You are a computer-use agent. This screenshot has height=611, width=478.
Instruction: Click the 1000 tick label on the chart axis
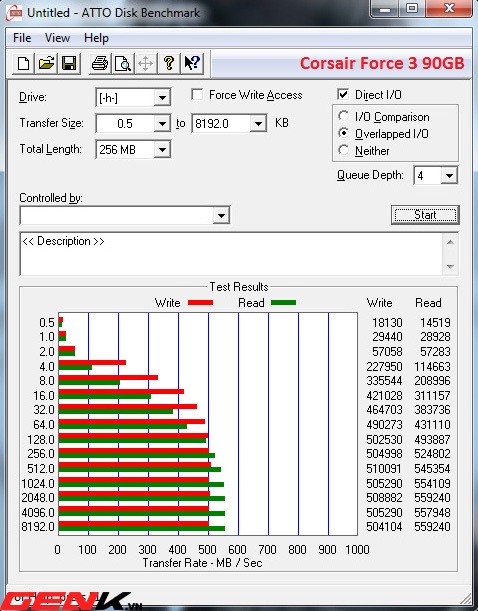[x=357, y=549]
